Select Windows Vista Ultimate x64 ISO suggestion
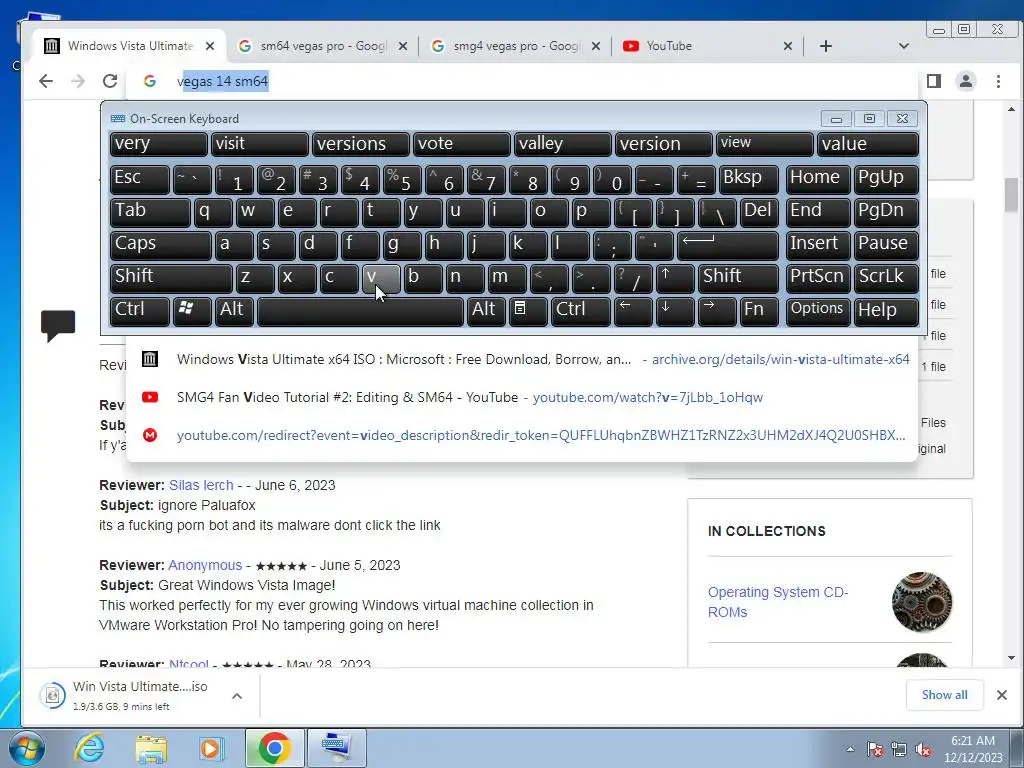The height and width of the screenshot is (768, 1024). coord(522,359)
